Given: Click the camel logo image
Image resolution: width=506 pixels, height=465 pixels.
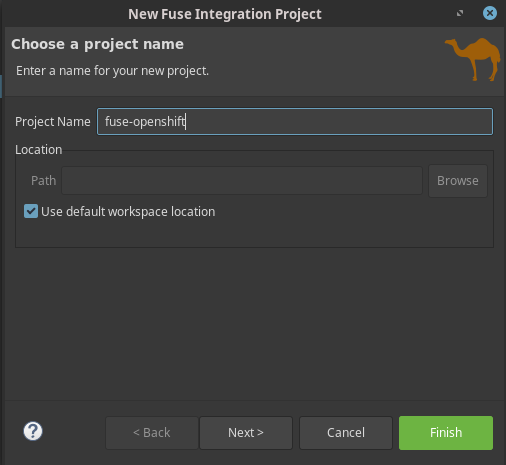Looking at the screenshot, I should click(x=473, y=59).
